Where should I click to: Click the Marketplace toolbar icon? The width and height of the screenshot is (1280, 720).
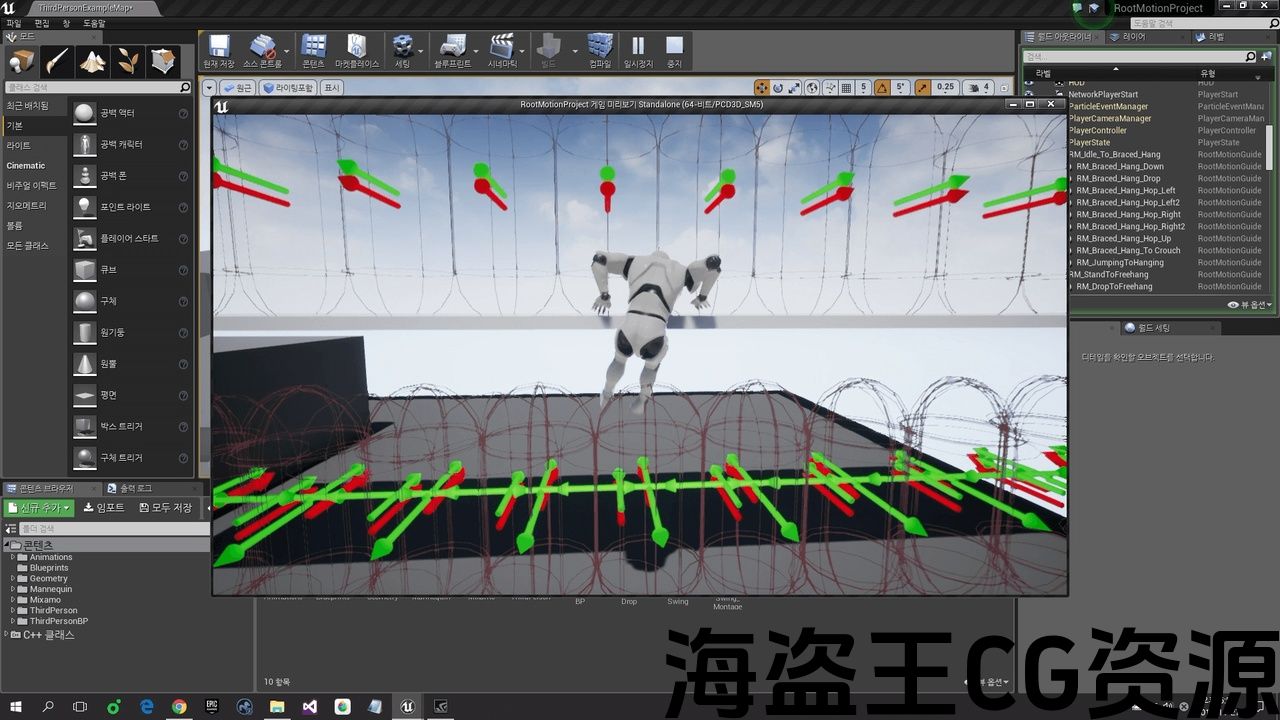(357, 50)
